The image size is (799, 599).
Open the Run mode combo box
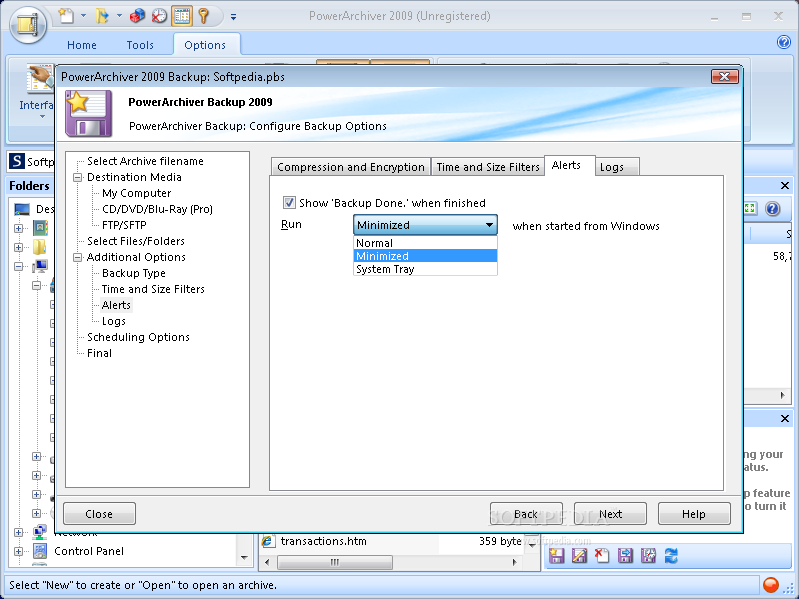[425, 225]
